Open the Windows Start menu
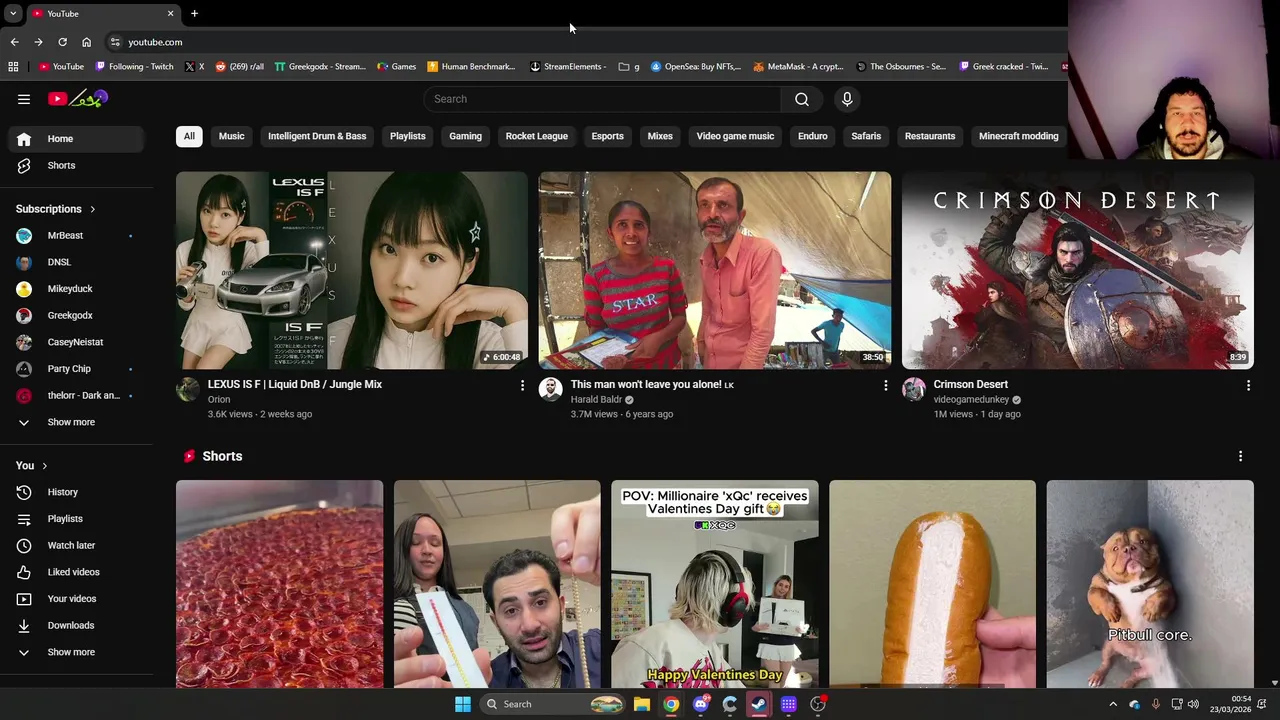 [463, 704]
